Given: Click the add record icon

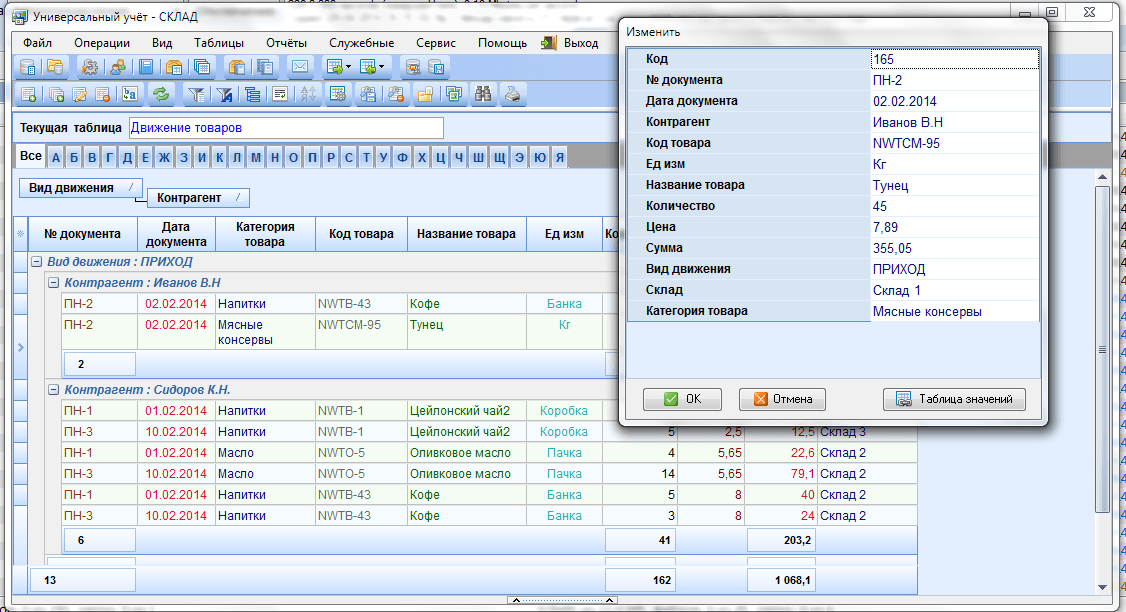Looking at the screenshot, I should (28, 95).
